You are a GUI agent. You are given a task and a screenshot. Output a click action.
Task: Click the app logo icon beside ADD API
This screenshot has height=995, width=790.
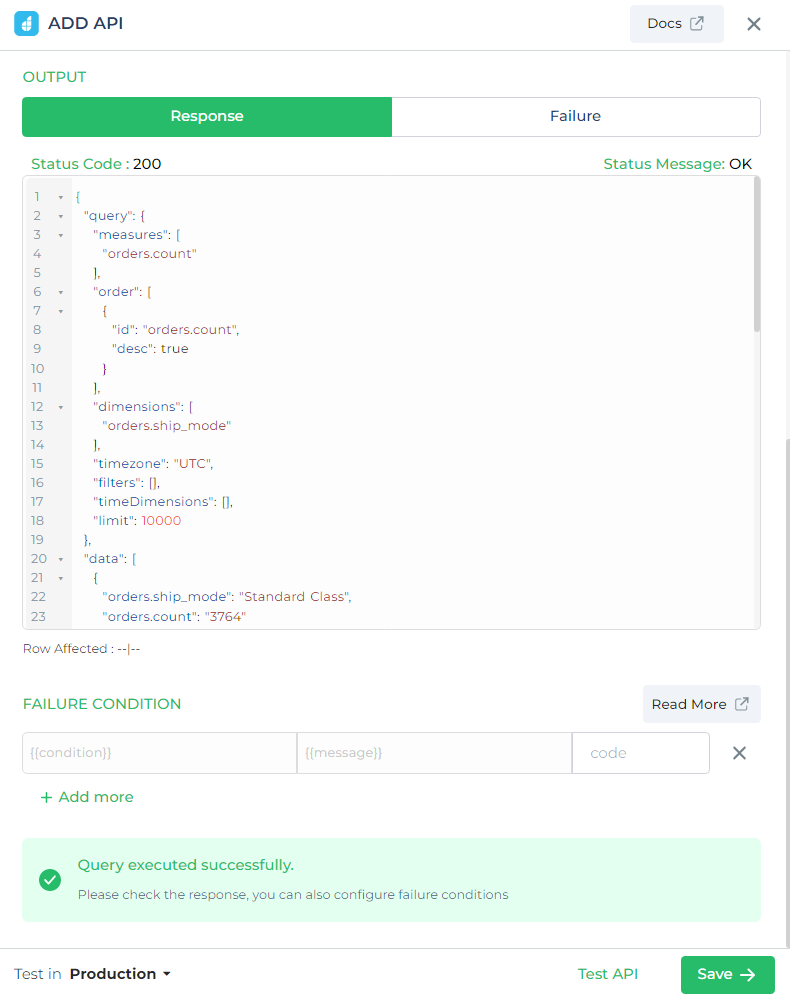coord(26,24)
